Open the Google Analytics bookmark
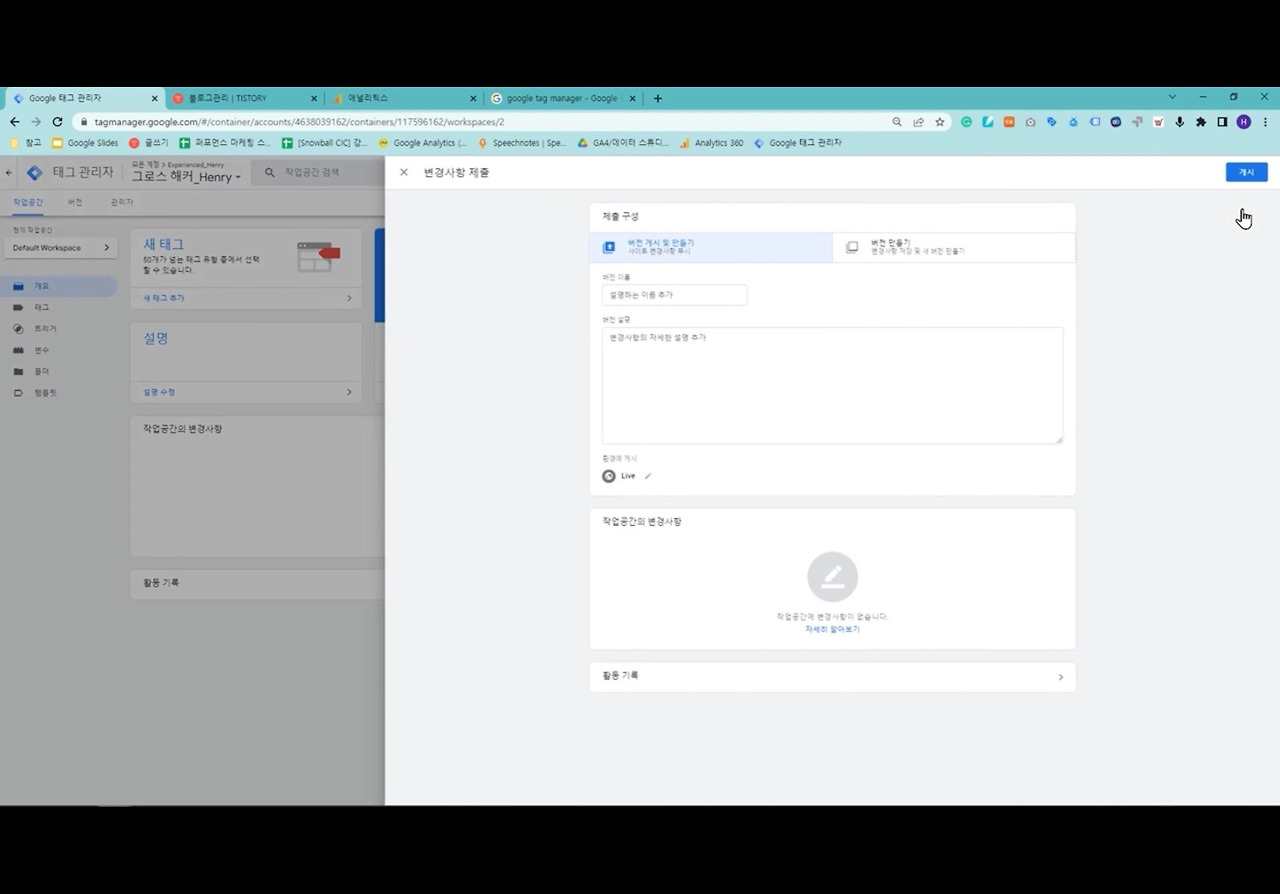Screen dimensions: 1280x894 (423, 143)
